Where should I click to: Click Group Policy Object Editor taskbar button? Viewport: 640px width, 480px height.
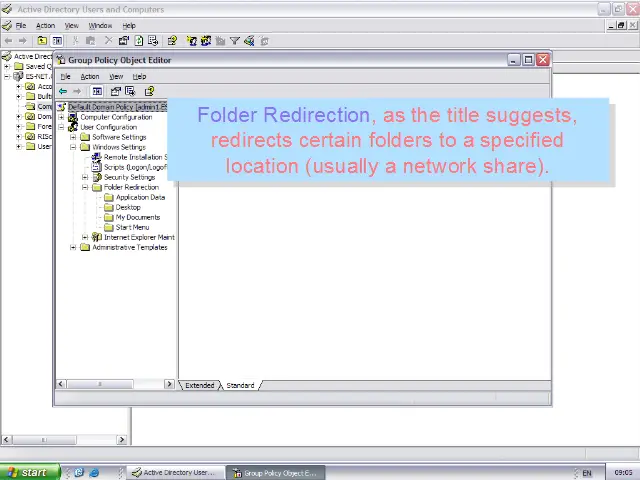[276, 473]
